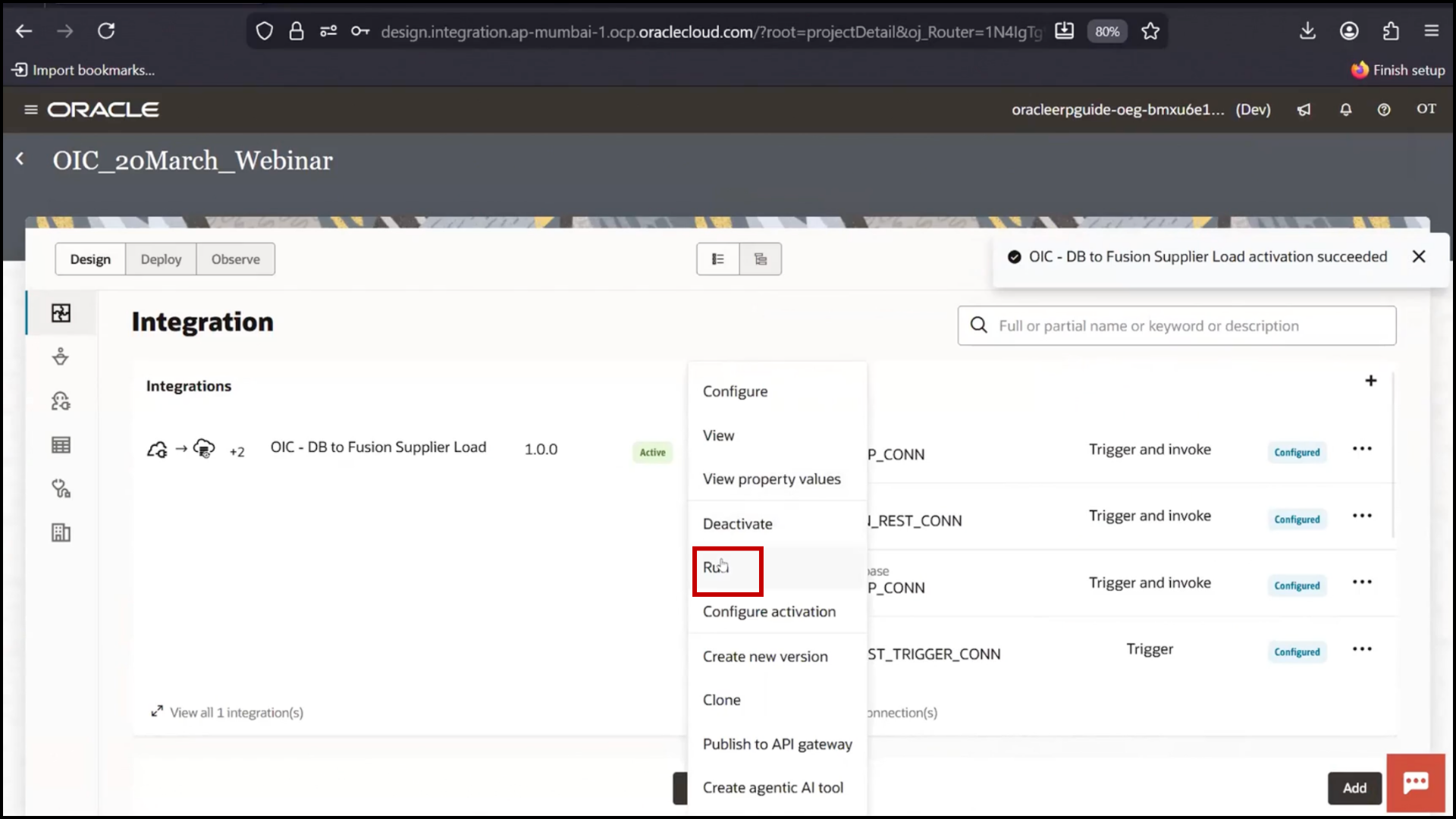Select Configure activation
The image size is (1456, 819).
tap(777, 612)
